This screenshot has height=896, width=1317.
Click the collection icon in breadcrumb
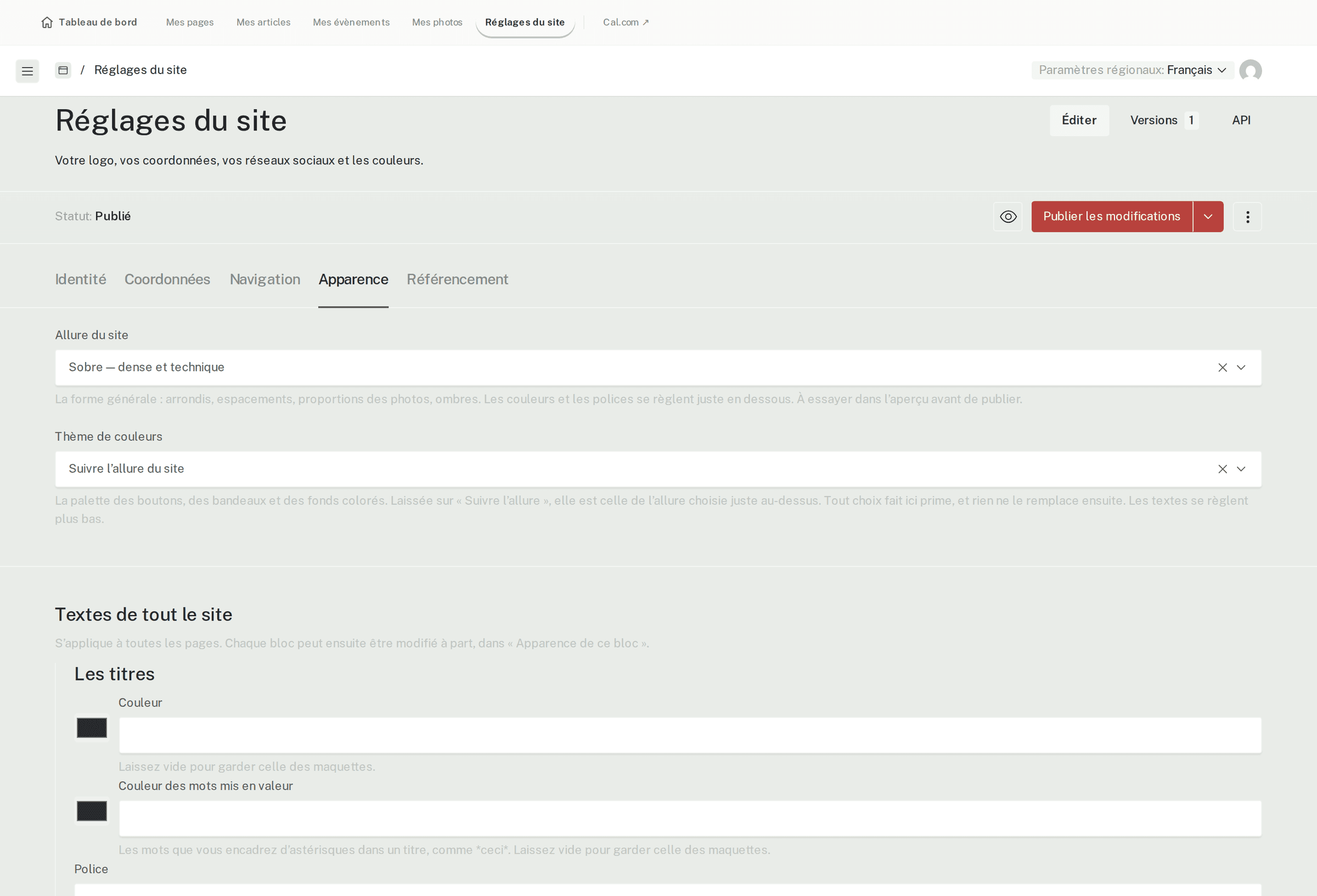point(64,70)
